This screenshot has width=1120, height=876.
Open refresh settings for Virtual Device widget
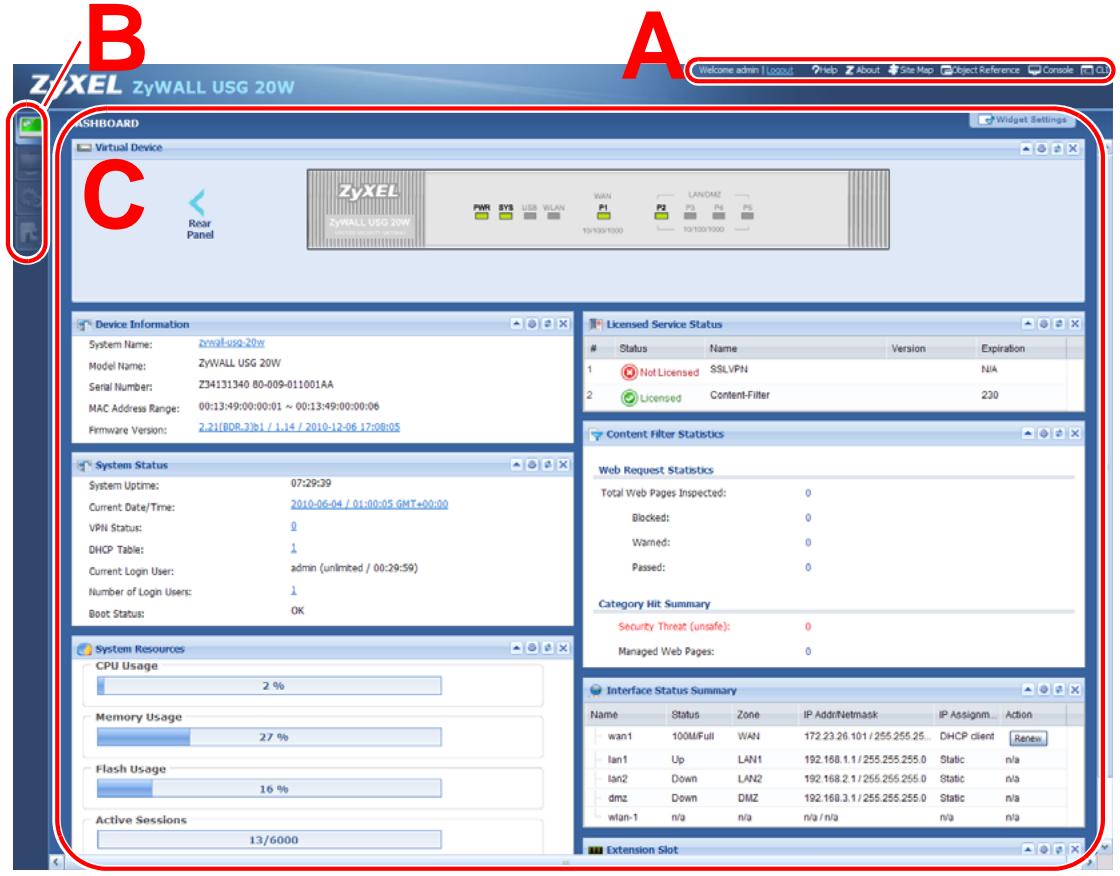[x=1041, y=149]
